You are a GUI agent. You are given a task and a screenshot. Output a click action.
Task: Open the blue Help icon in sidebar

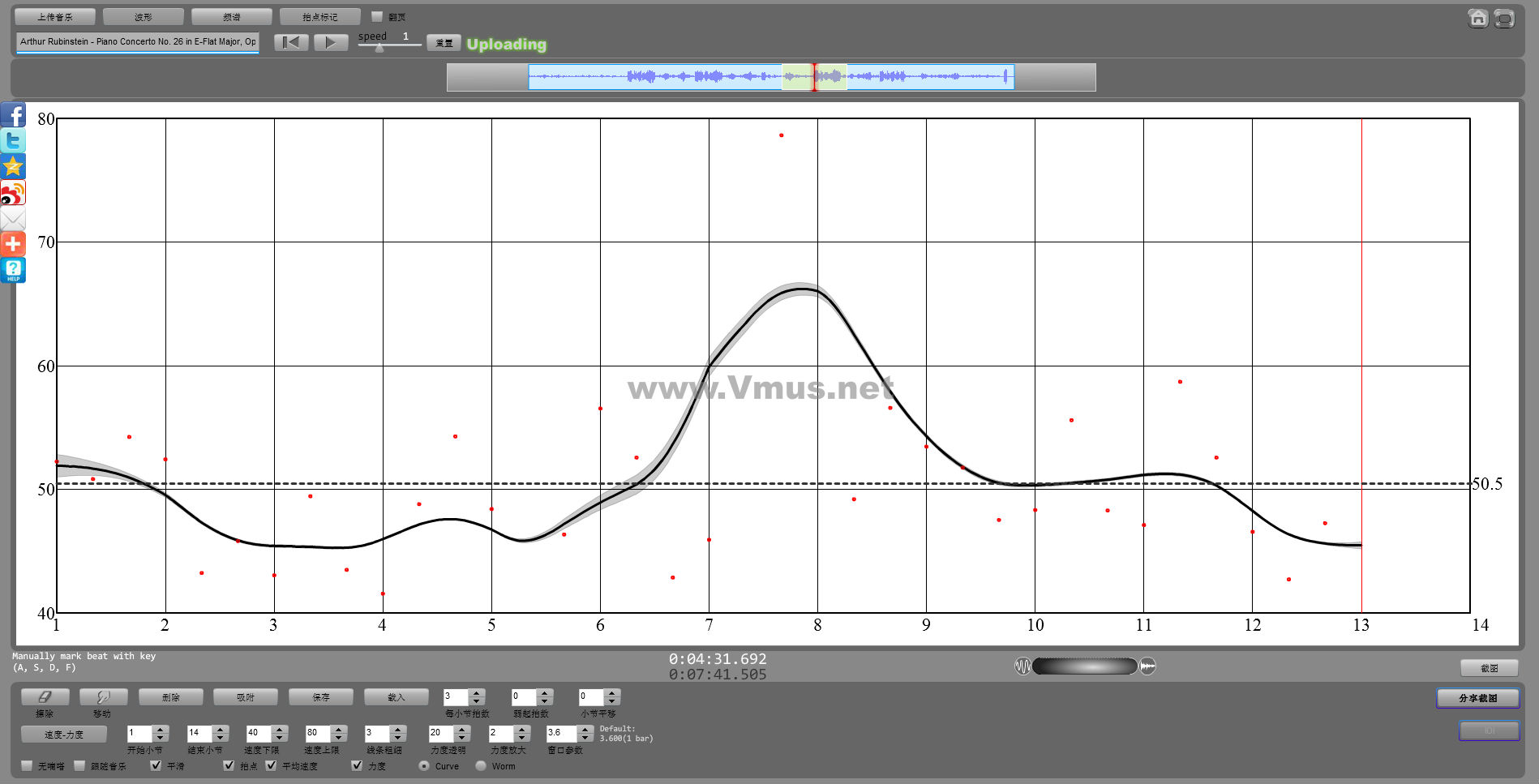coord(13,270)
